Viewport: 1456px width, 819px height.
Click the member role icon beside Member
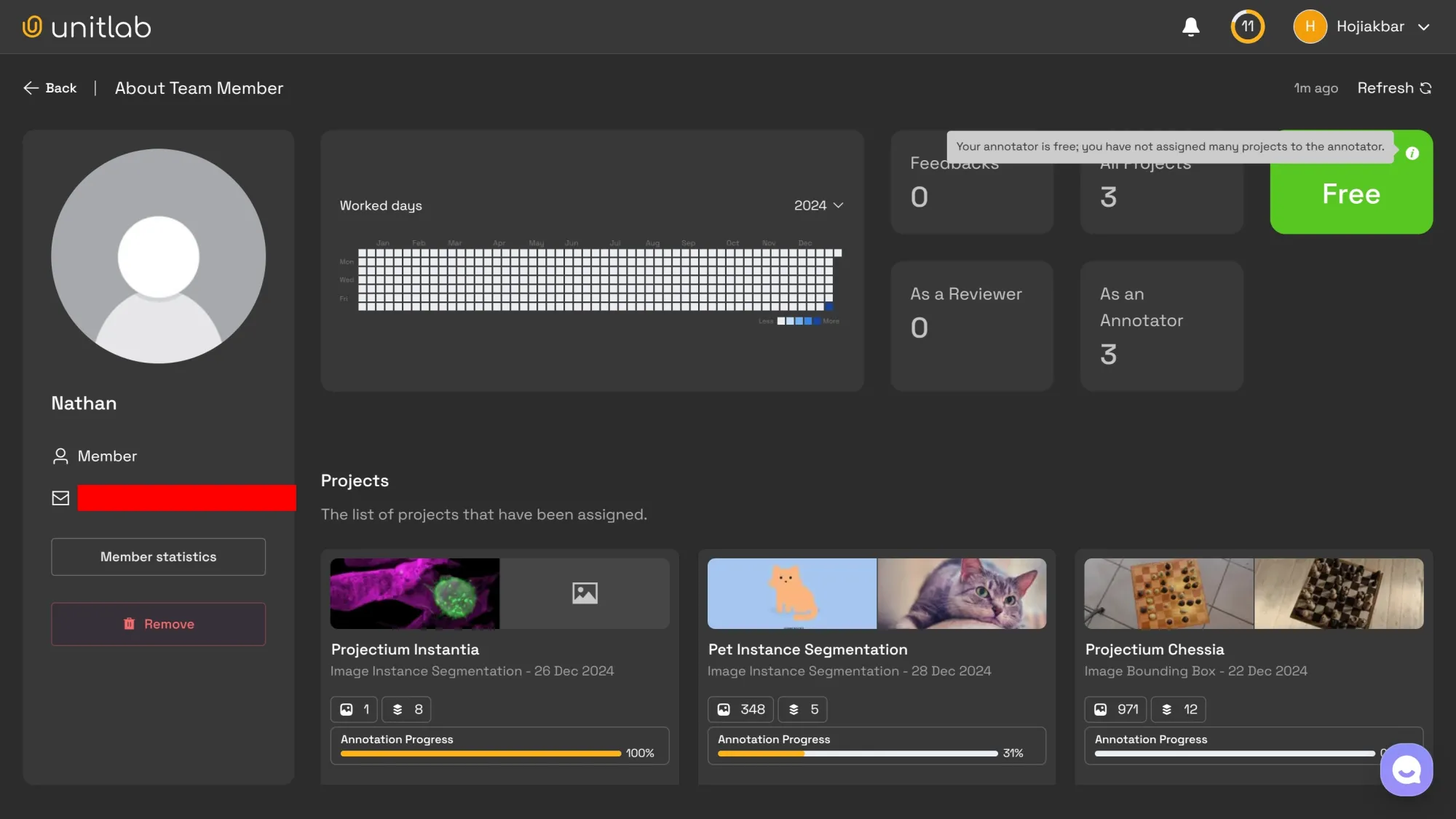tap(59, 456)
